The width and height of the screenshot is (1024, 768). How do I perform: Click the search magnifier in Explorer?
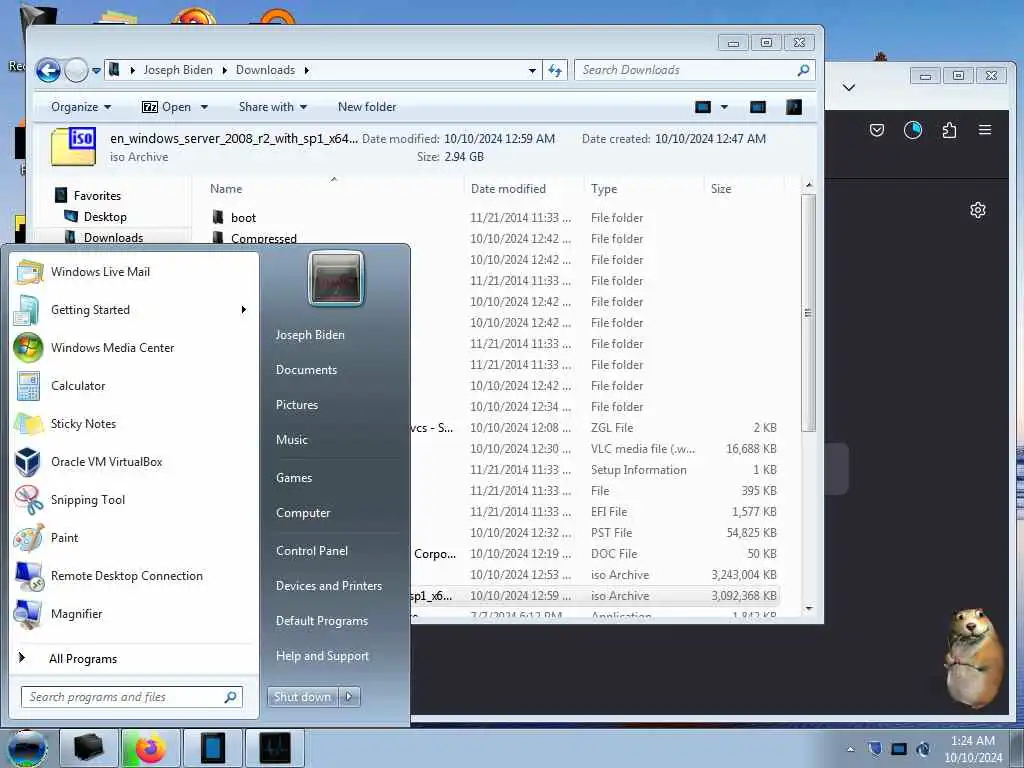pyautogui.click(x=804, y=70)
